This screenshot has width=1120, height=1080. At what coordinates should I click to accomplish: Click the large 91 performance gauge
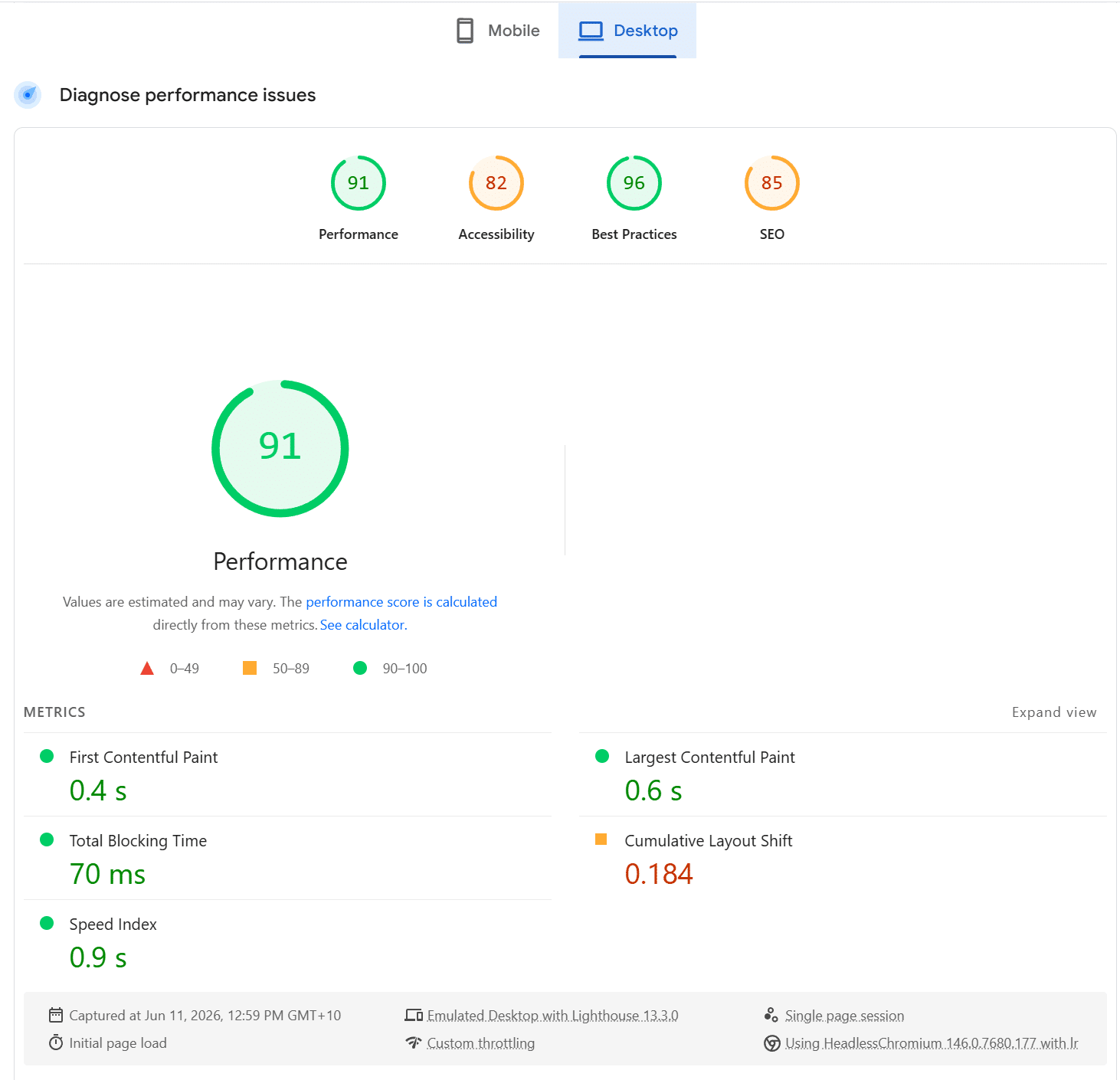coord(280,448)
